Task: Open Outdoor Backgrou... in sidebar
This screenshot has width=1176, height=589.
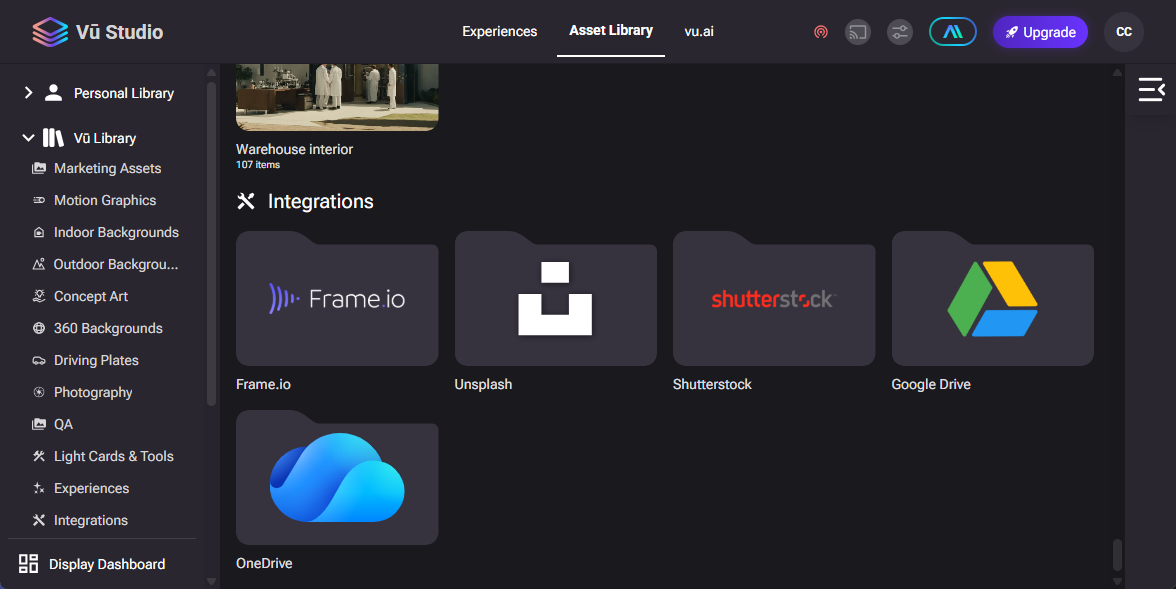Action: click(x=116, y=264)
